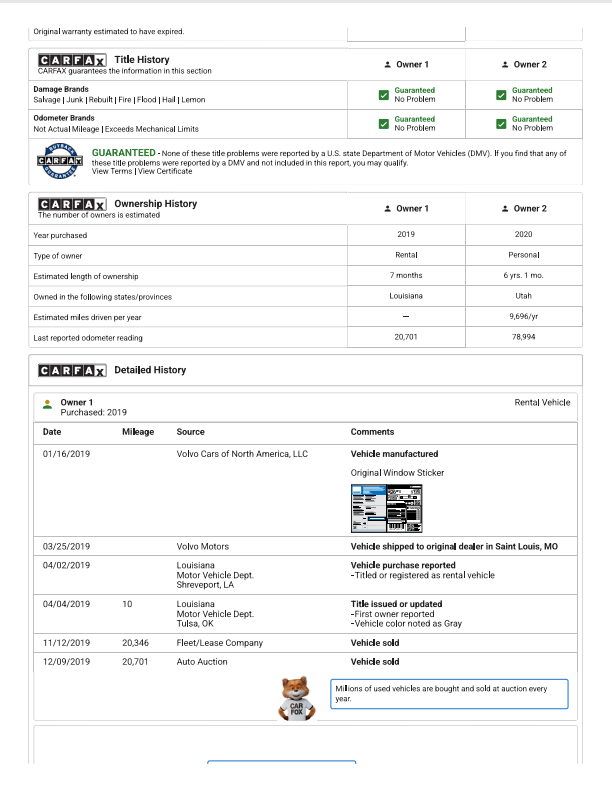Click the 'Millions of used vehicles' speech bubble

[449, 693]
